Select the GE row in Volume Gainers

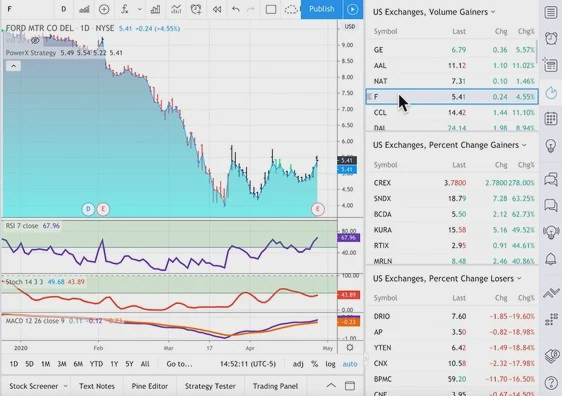pyautogui.click(x=452, y=49)
